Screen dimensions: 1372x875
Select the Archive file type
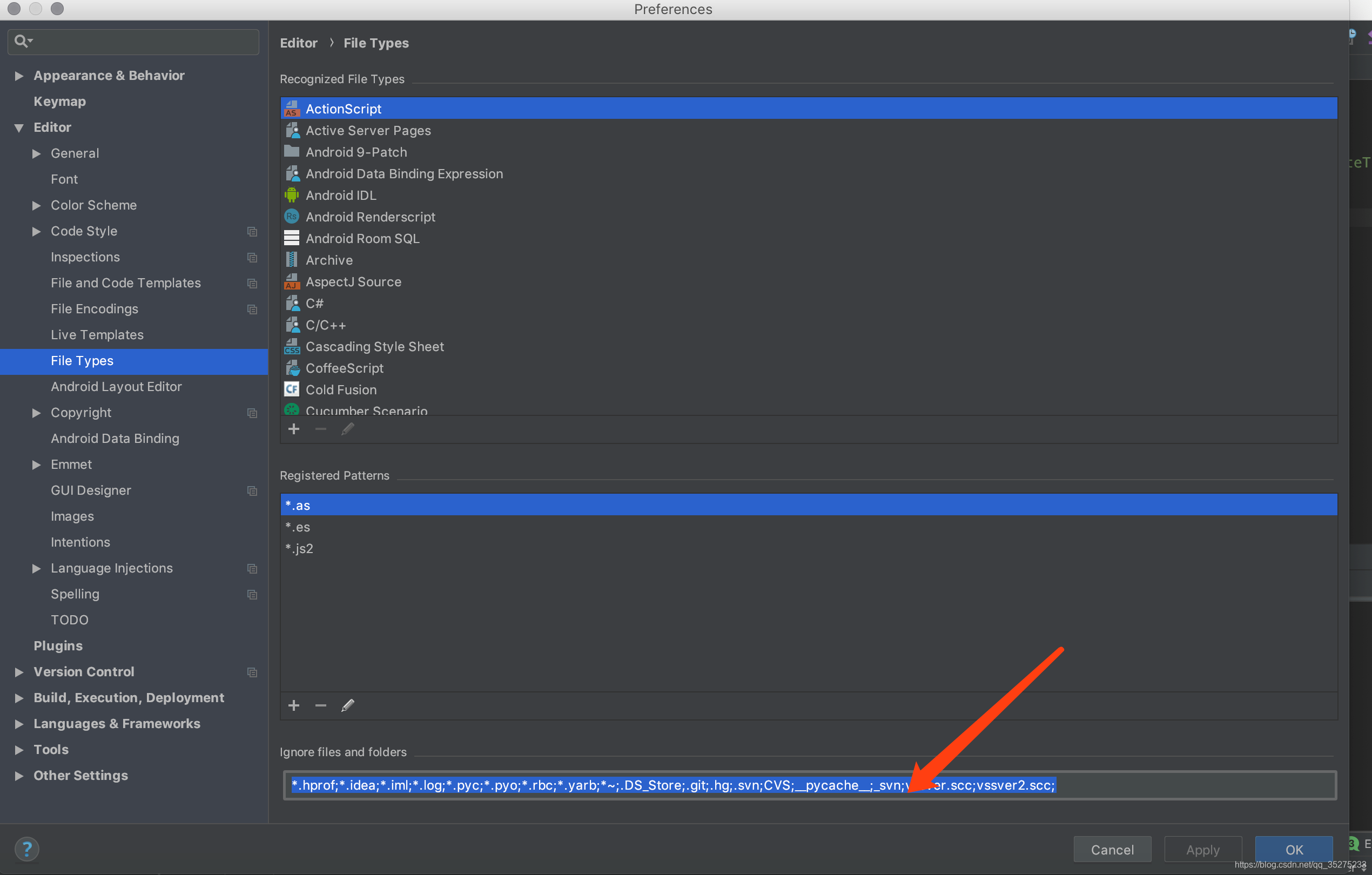(329, 260)
